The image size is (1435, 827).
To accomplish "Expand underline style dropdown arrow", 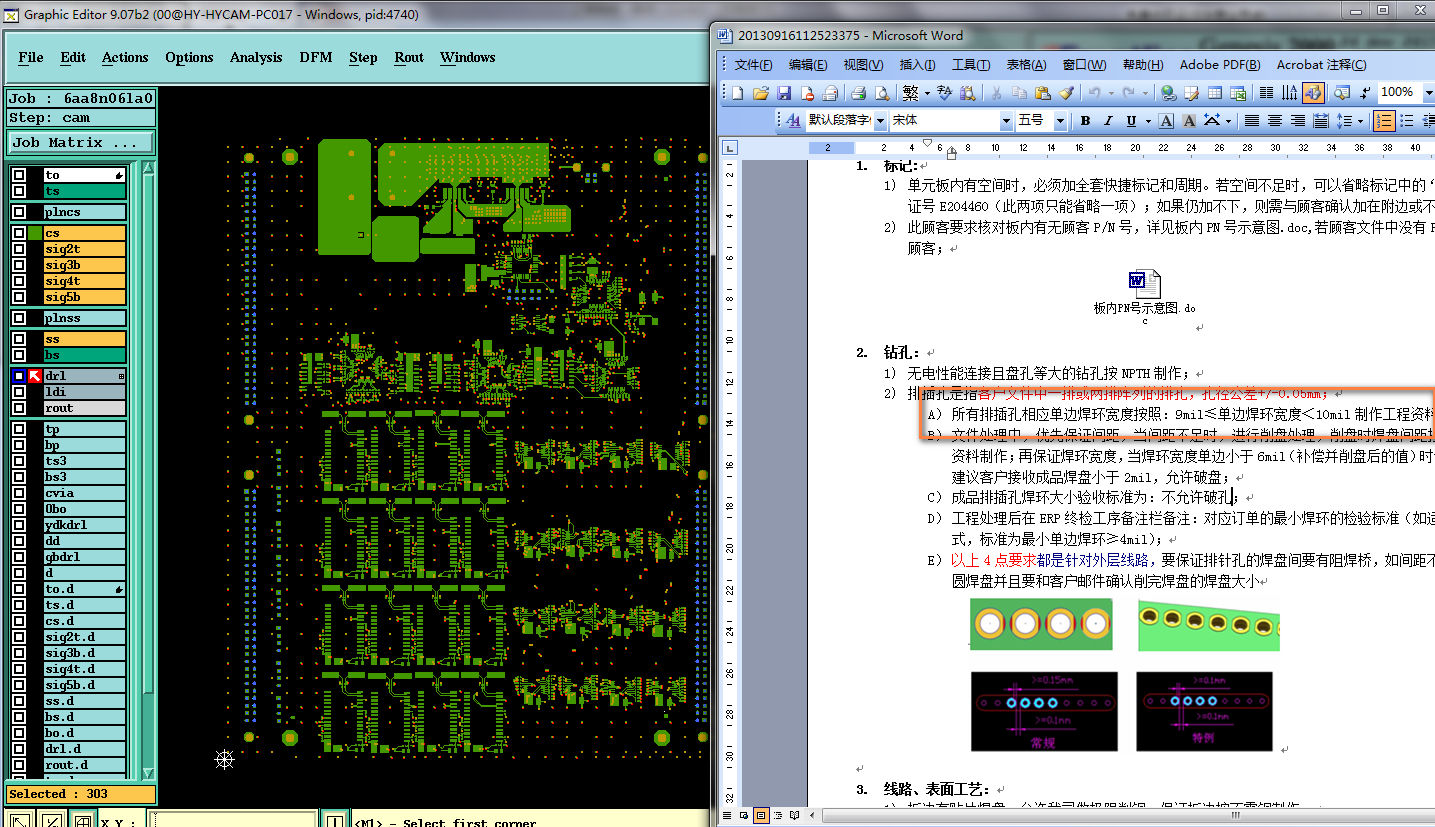I will click(x=1148, y=121).
